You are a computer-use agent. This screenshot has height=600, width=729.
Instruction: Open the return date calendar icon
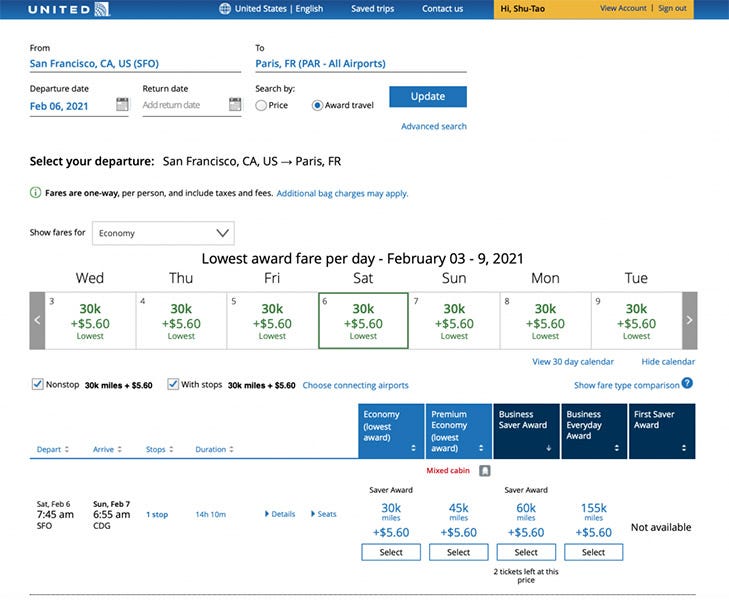(x=235, y=104)
